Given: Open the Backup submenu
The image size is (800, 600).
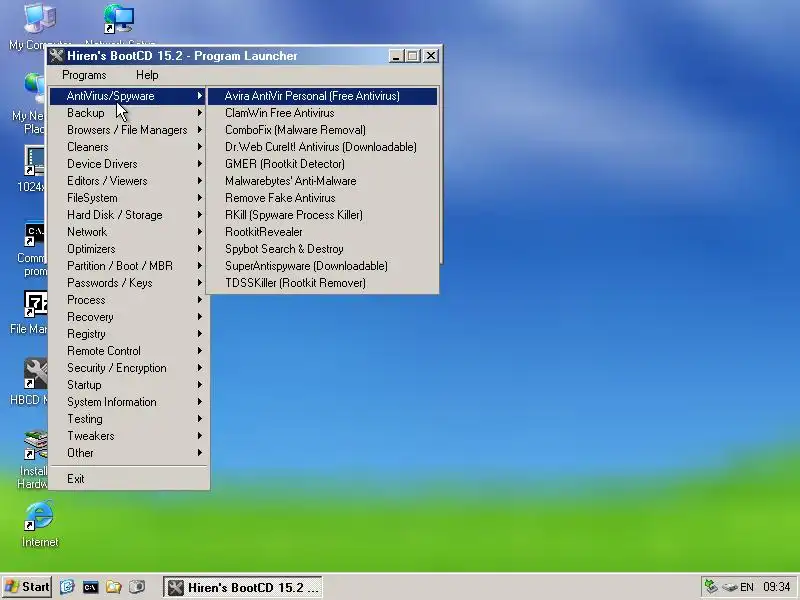Looking at the screenshot, I should click(x=128, y=113).
